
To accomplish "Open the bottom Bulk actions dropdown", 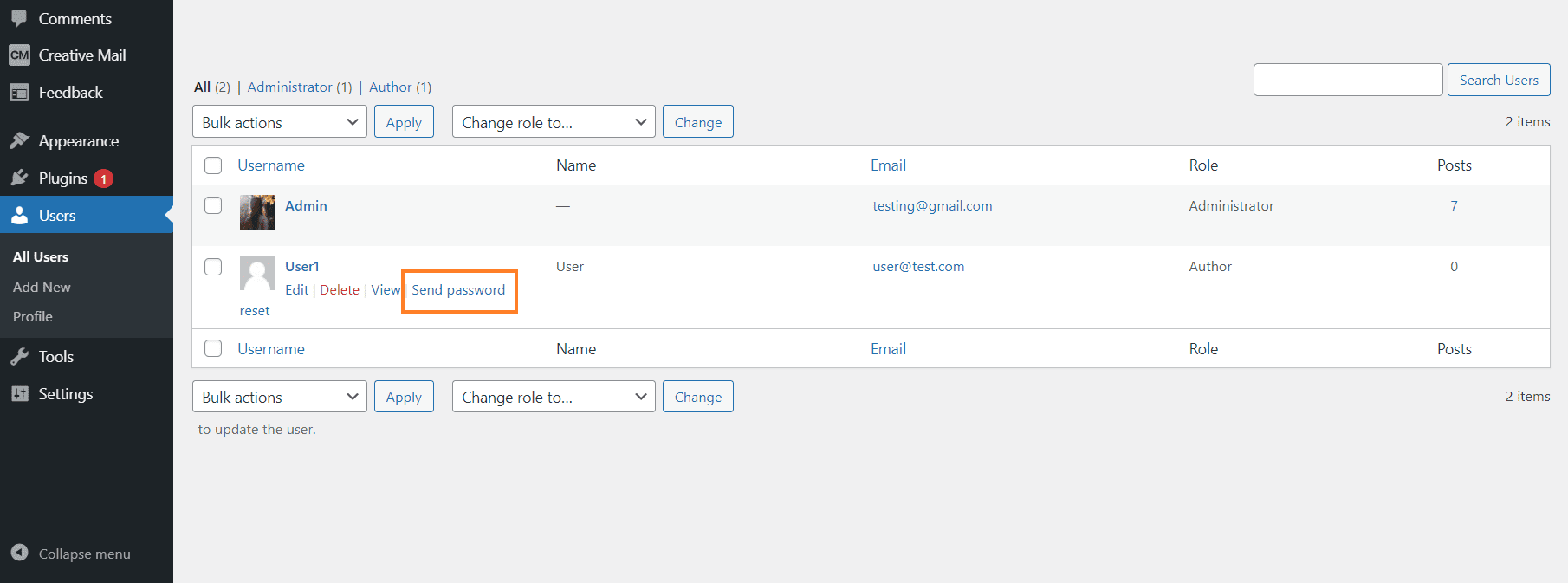I will point(280,397).
